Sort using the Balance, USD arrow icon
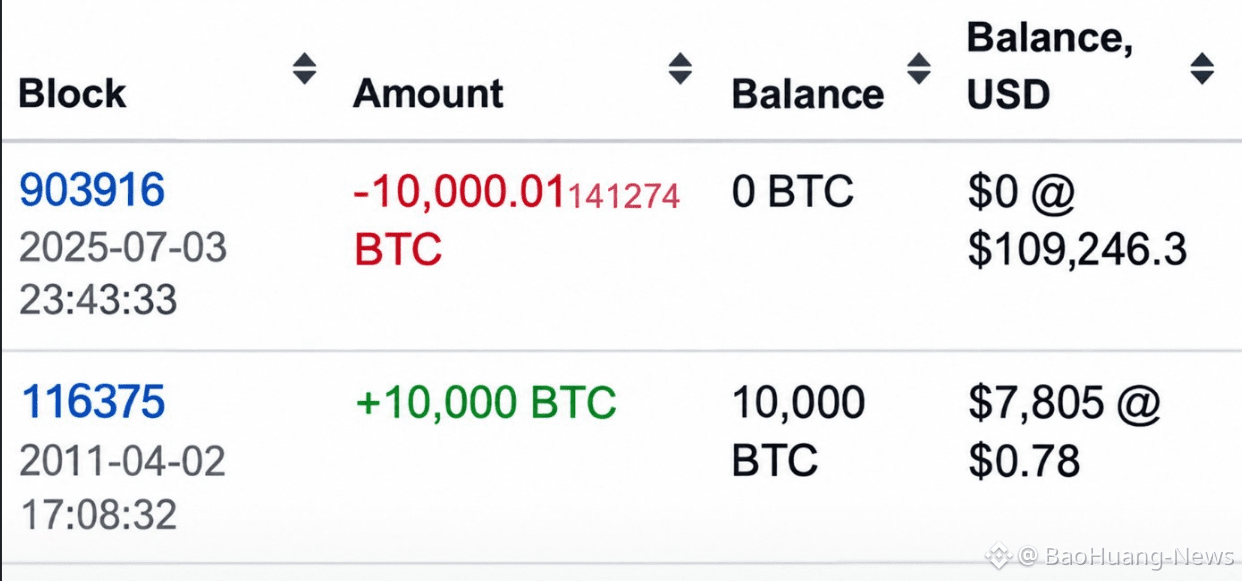 click(x=1202, y=69)
